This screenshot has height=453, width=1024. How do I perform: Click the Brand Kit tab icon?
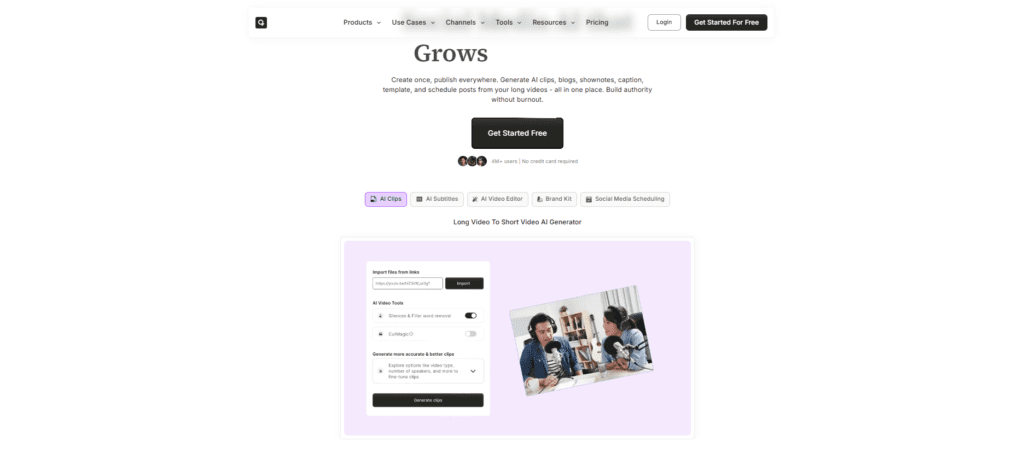539,199
